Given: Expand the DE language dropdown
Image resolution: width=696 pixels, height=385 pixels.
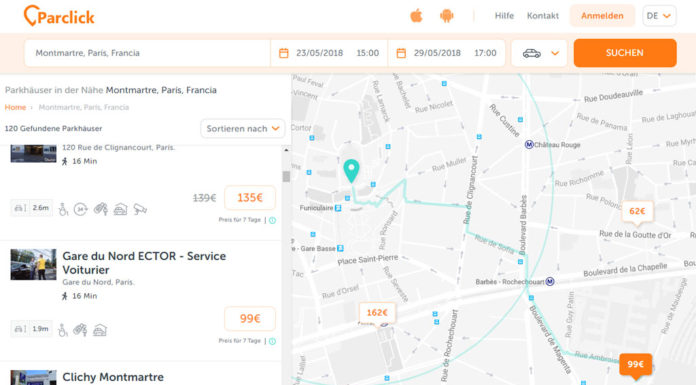Looking at the screenshot, I should click(x=659, y=16).
